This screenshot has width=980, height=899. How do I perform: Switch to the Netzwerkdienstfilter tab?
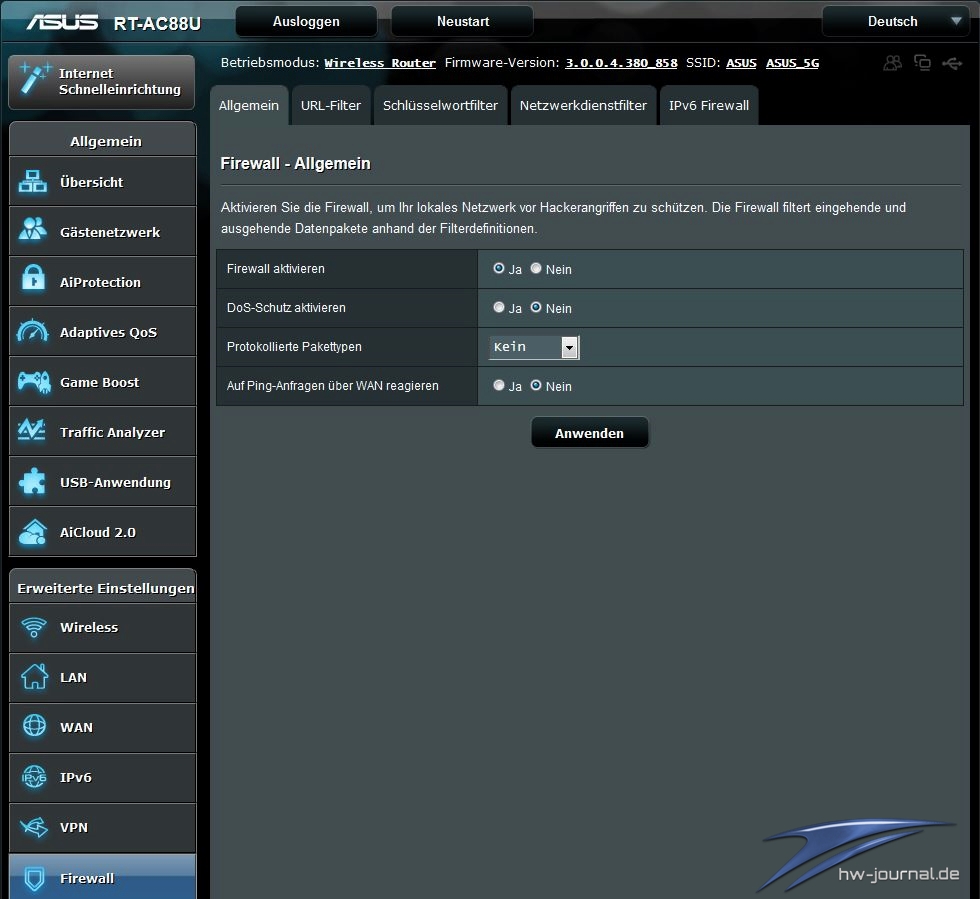[x=583, y=105]
